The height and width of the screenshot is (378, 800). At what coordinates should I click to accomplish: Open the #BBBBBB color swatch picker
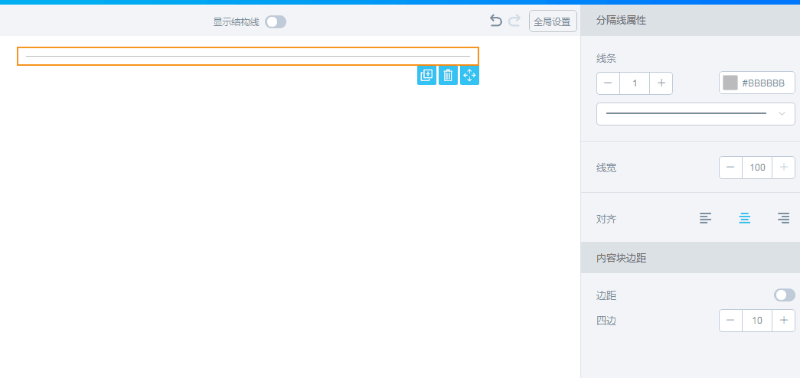730,83
